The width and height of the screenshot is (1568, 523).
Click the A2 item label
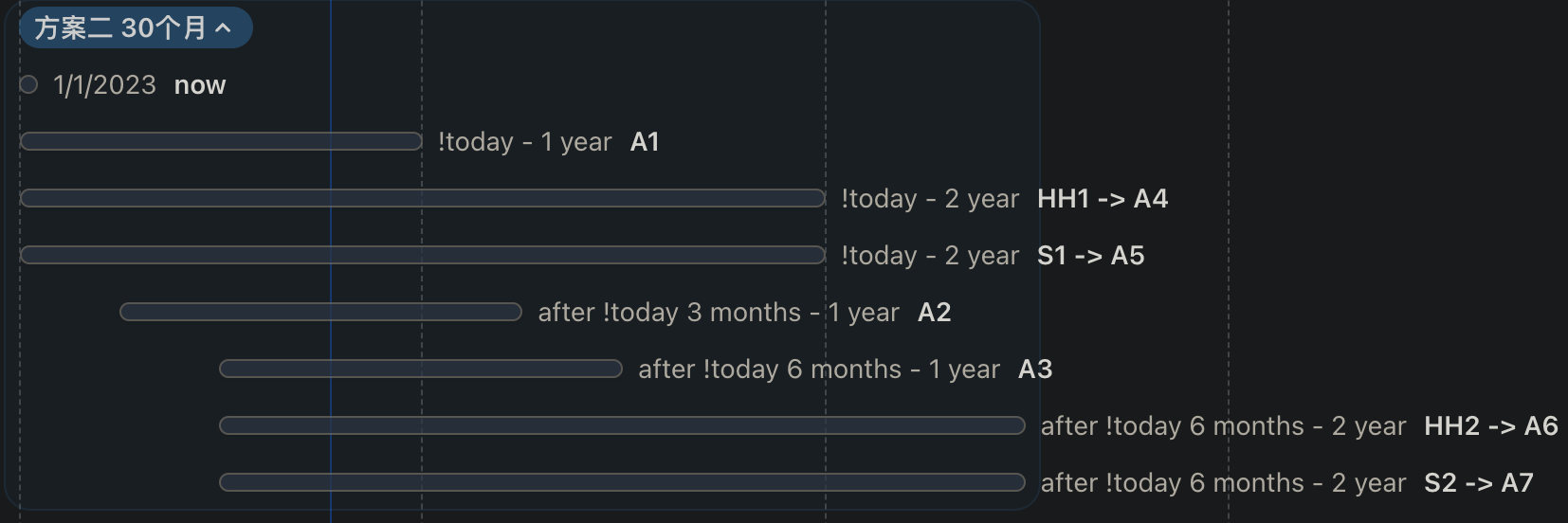[x=934, y=313]
